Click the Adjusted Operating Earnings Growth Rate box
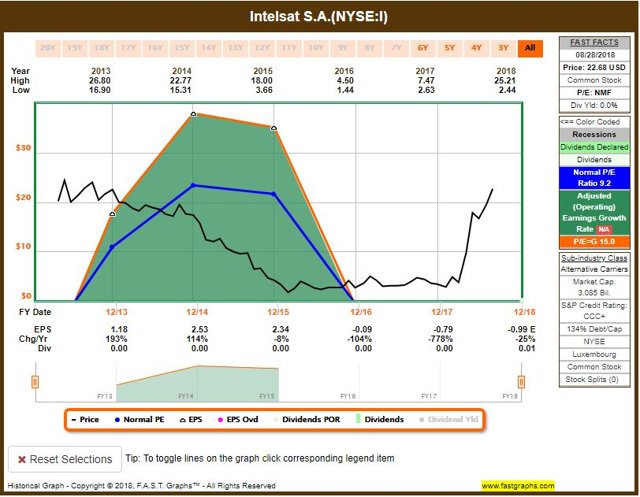This screenshot has height=497, width=640. click(x=594, y=213)
